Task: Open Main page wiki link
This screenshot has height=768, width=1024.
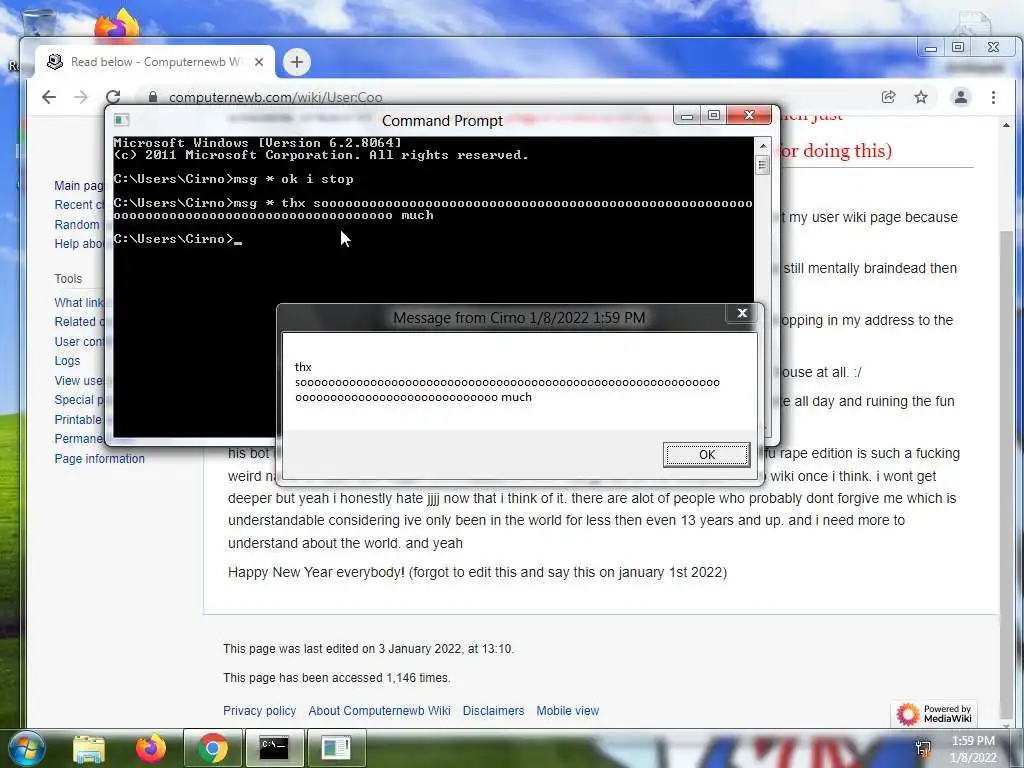Action: pyautogui.click(x=79, y=185)
